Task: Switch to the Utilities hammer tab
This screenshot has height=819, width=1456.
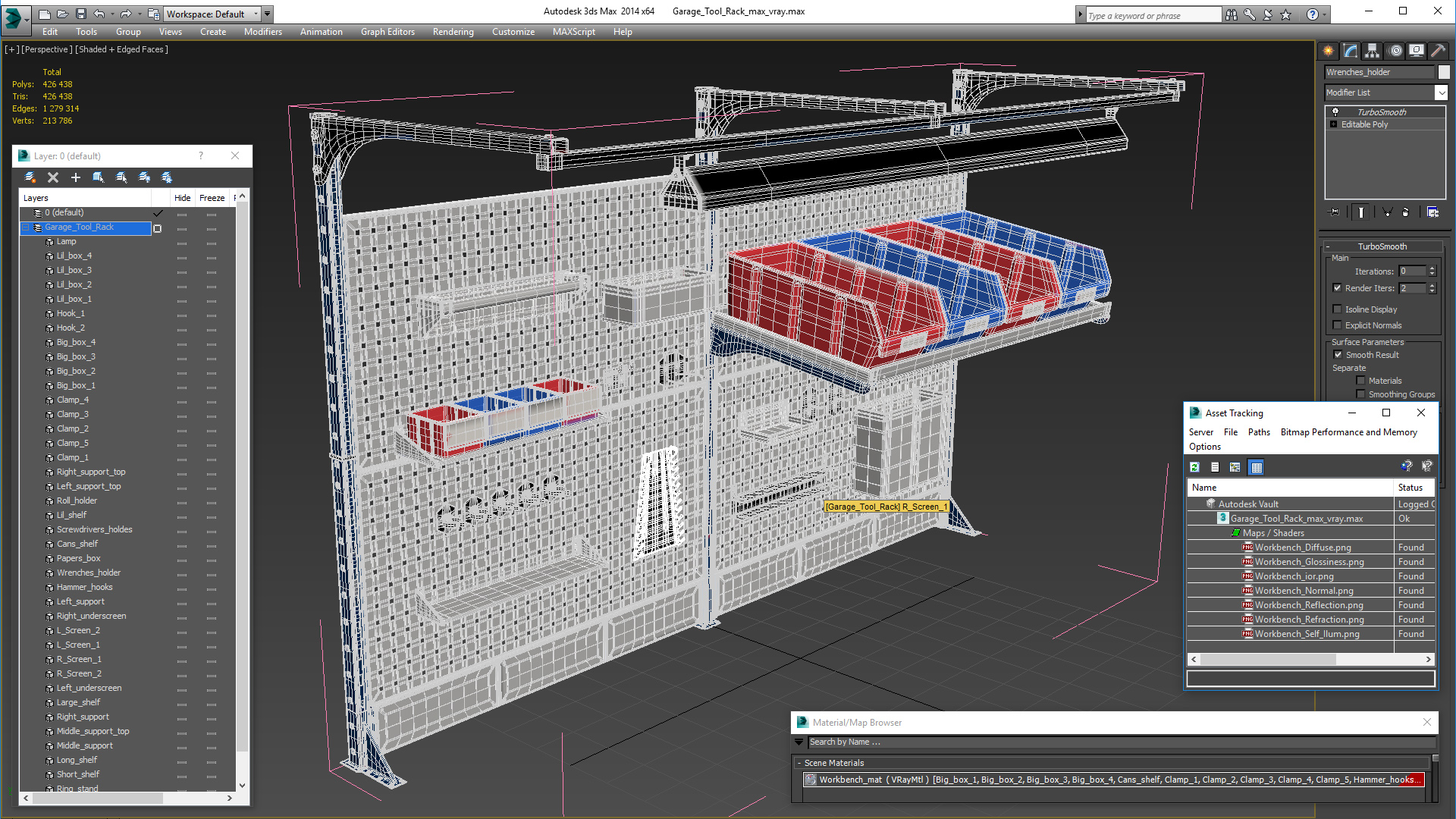Action: tap(1438, 51)
